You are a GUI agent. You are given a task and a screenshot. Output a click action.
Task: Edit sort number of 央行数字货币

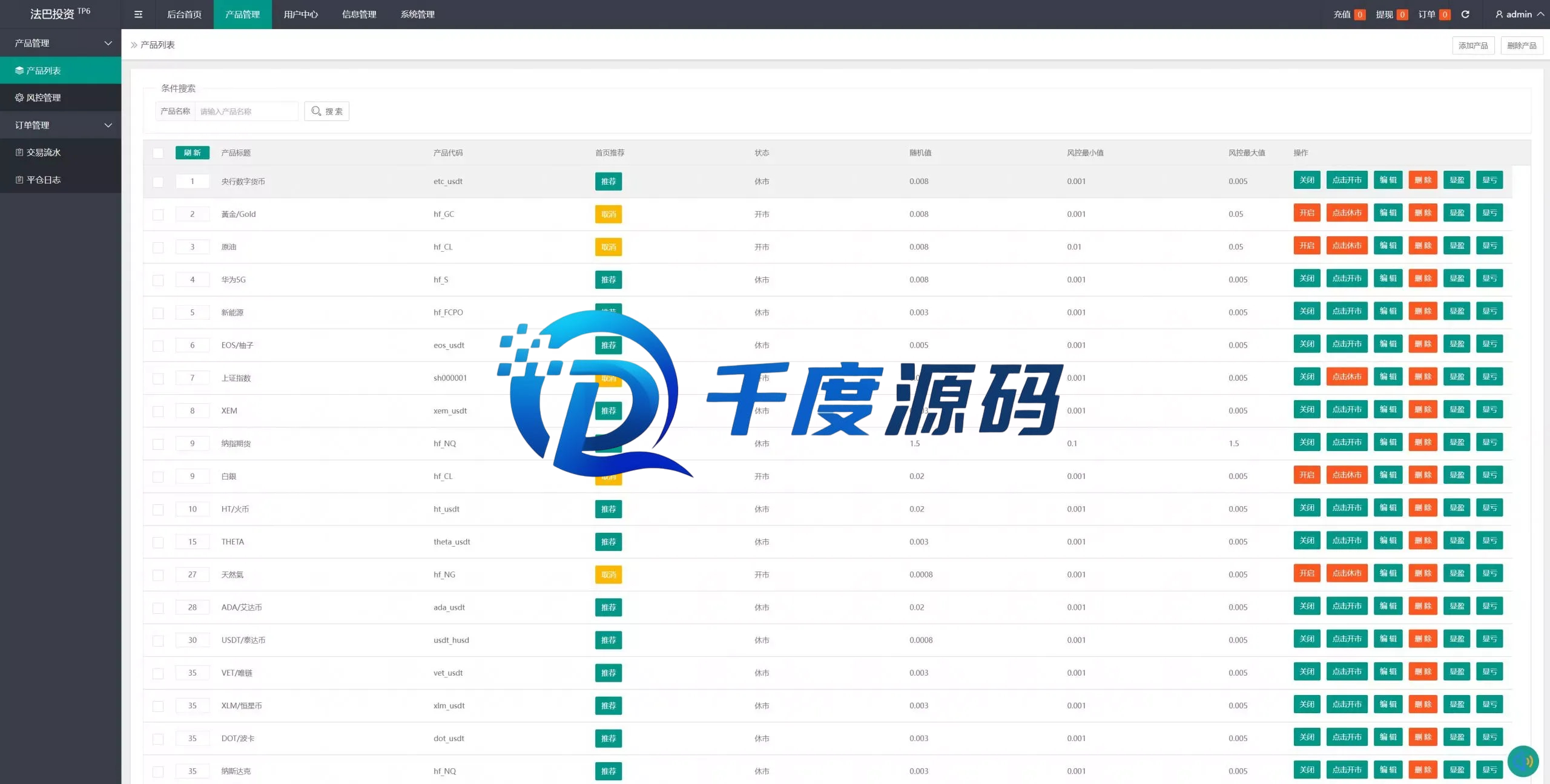193,182
